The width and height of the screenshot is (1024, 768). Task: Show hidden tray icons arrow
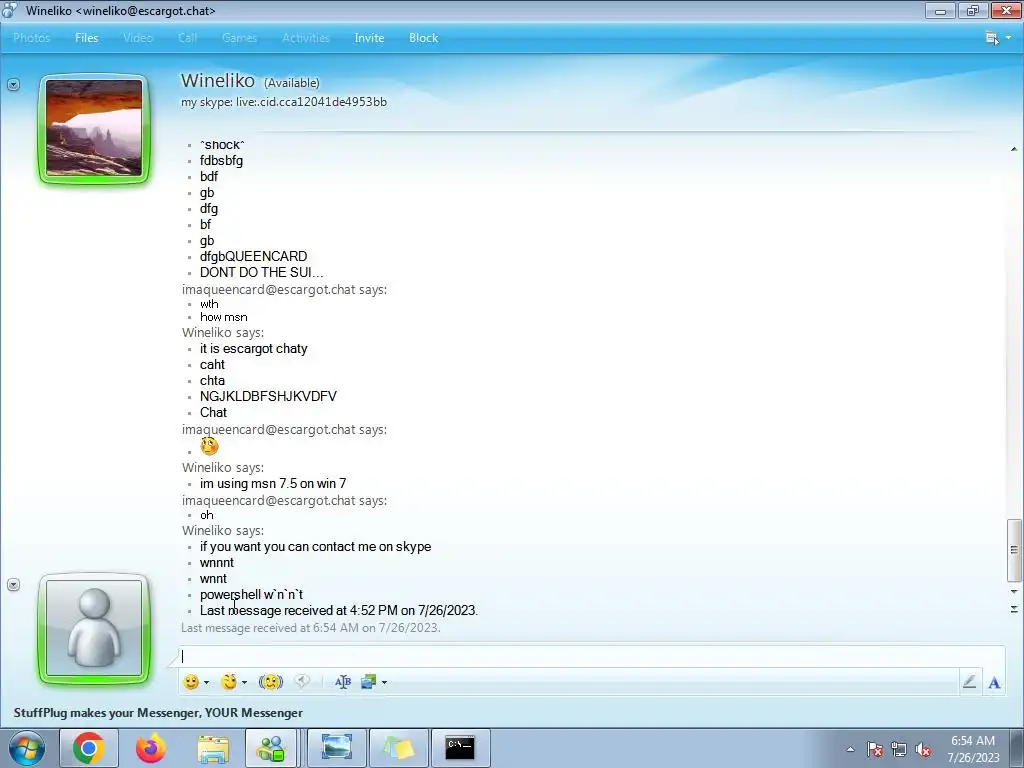[x=850, y=749]
